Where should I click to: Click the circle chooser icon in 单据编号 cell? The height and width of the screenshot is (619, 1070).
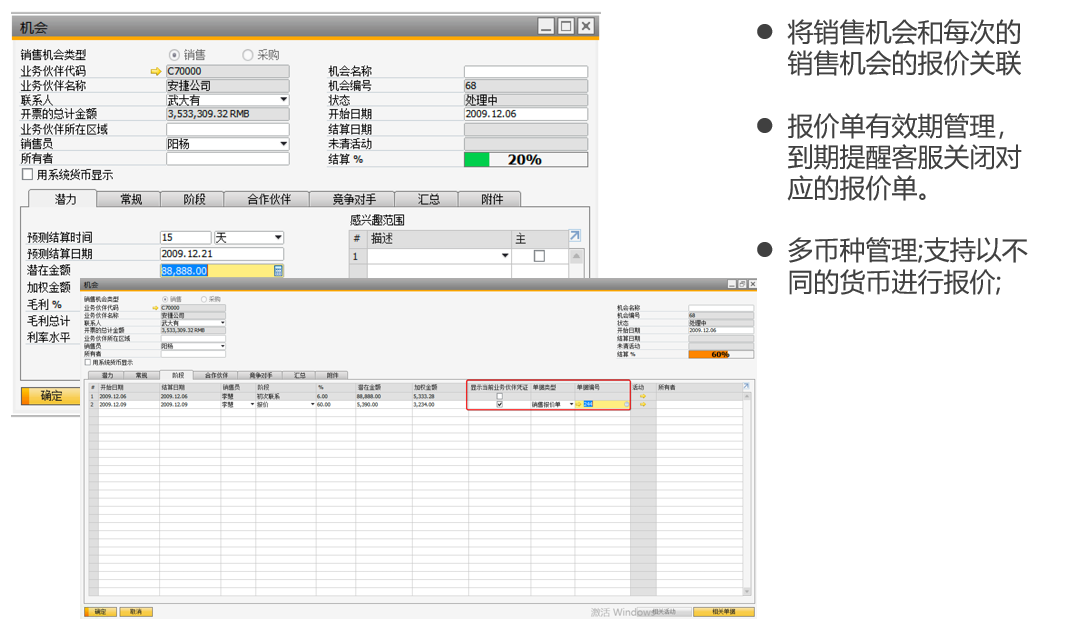pos(626,405)
